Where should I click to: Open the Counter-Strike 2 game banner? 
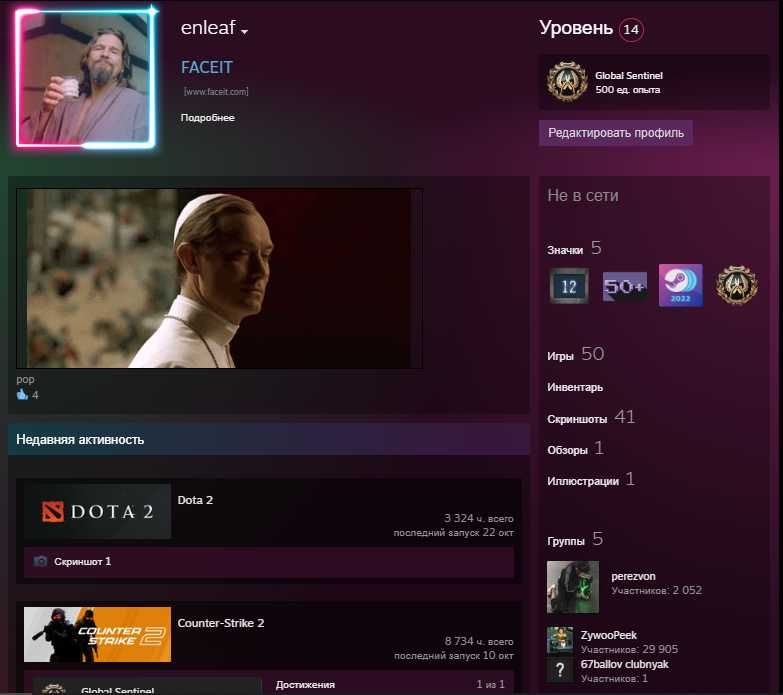tap(97, 635)
